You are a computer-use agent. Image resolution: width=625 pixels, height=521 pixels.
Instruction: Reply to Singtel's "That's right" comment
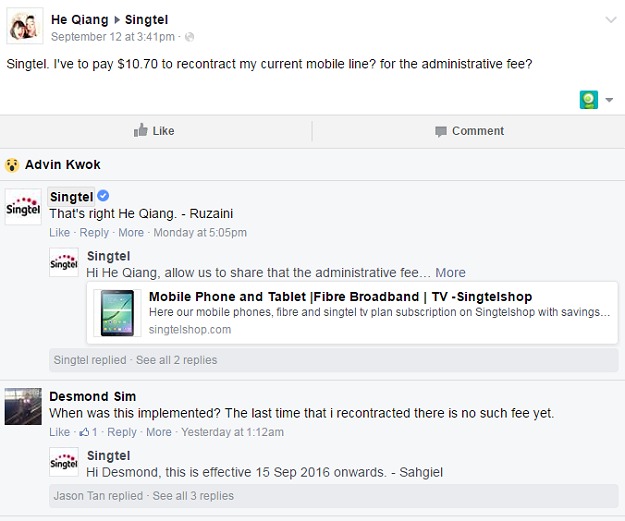tap(94, 233)
